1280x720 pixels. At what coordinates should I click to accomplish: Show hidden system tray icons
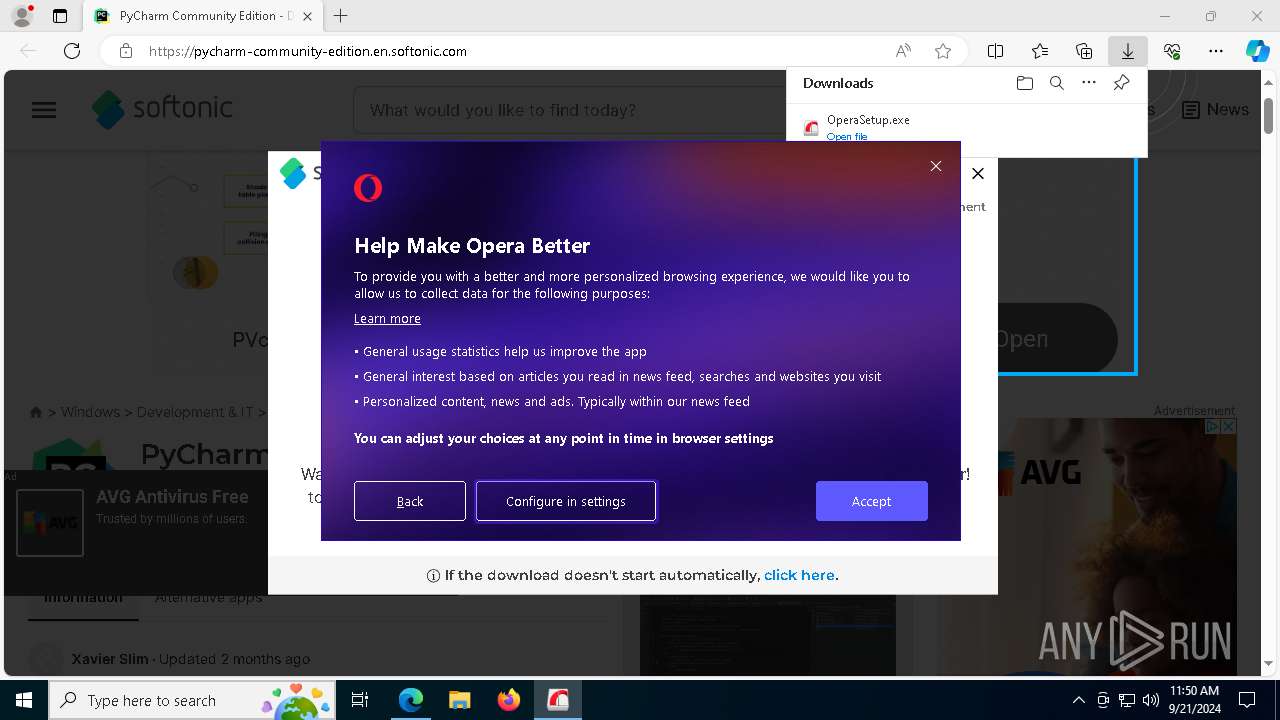point(1078,700)
